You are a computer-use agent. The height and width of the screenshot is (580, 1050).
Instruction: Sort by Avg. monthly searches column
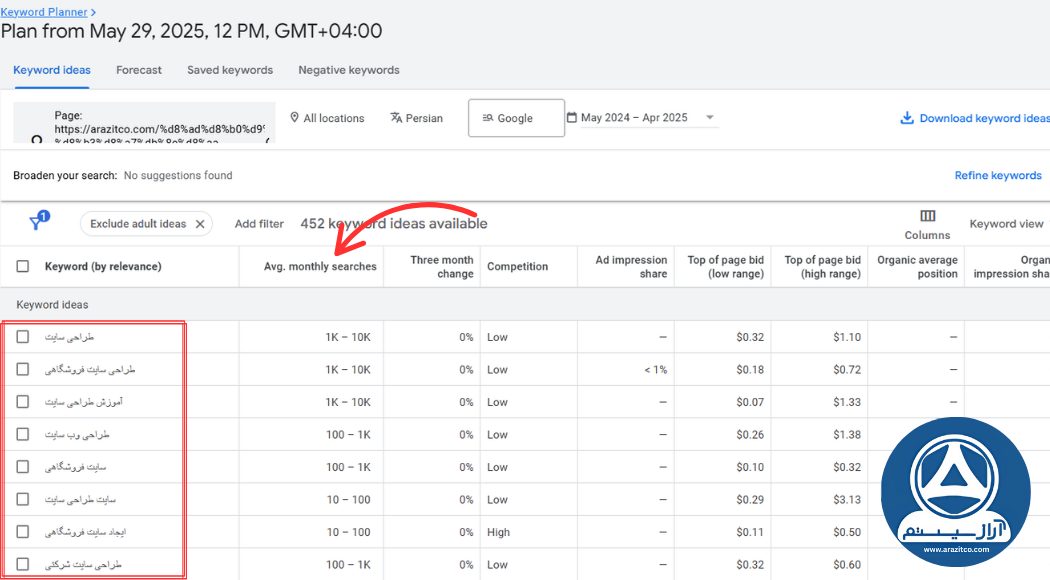point(320,267)
